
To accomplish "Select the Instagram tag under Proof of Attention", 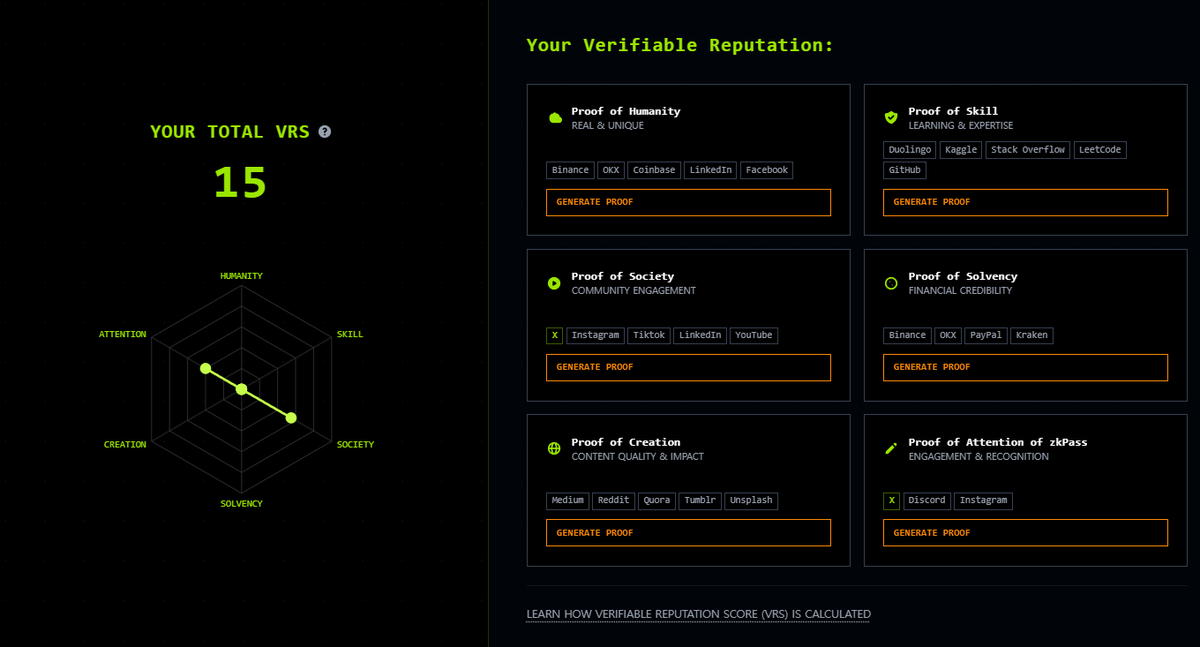I will [983, 500].
